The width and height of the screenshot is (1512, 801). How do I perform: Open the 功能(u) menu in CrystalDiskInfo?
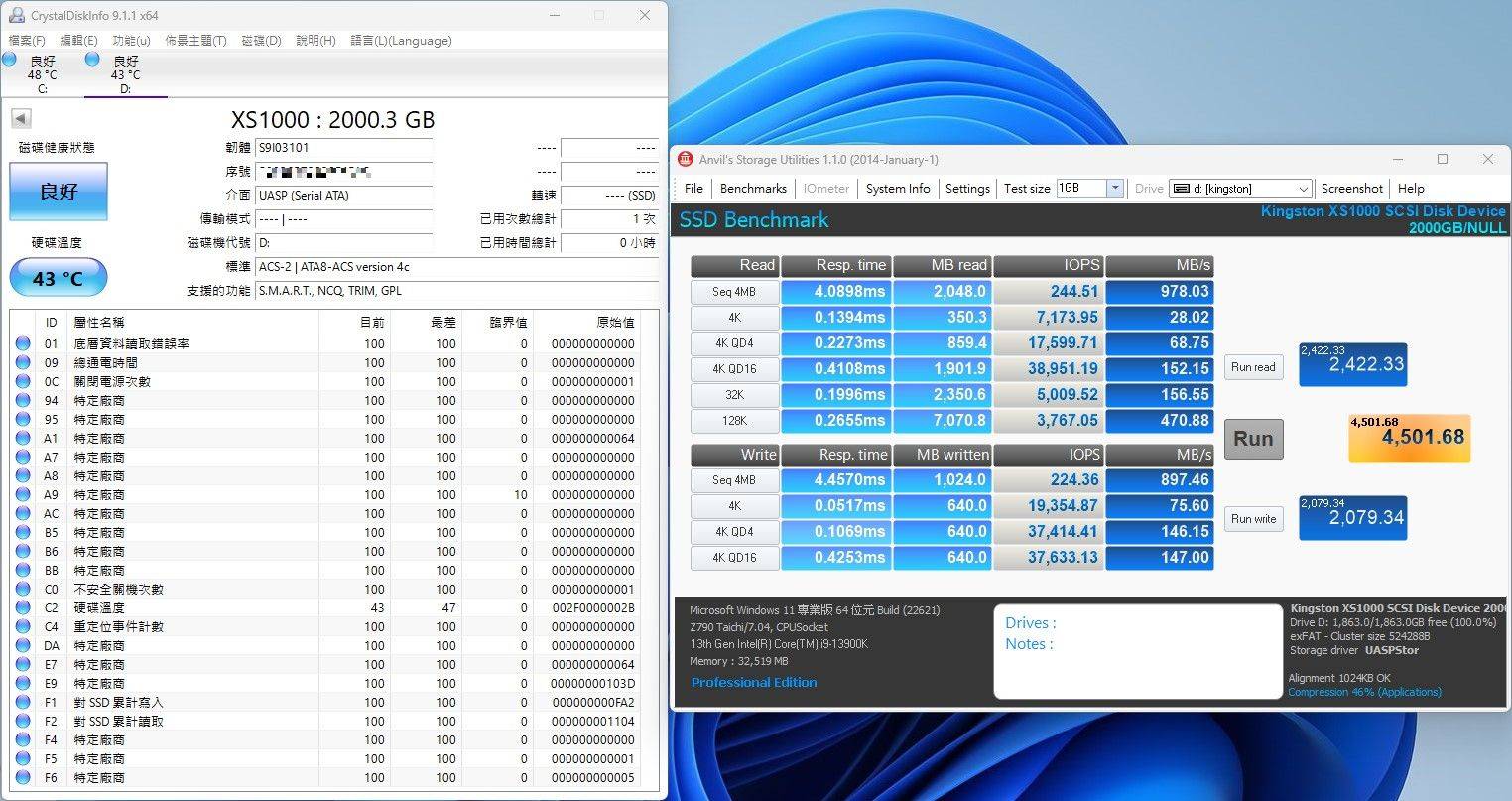coord(131,41)
